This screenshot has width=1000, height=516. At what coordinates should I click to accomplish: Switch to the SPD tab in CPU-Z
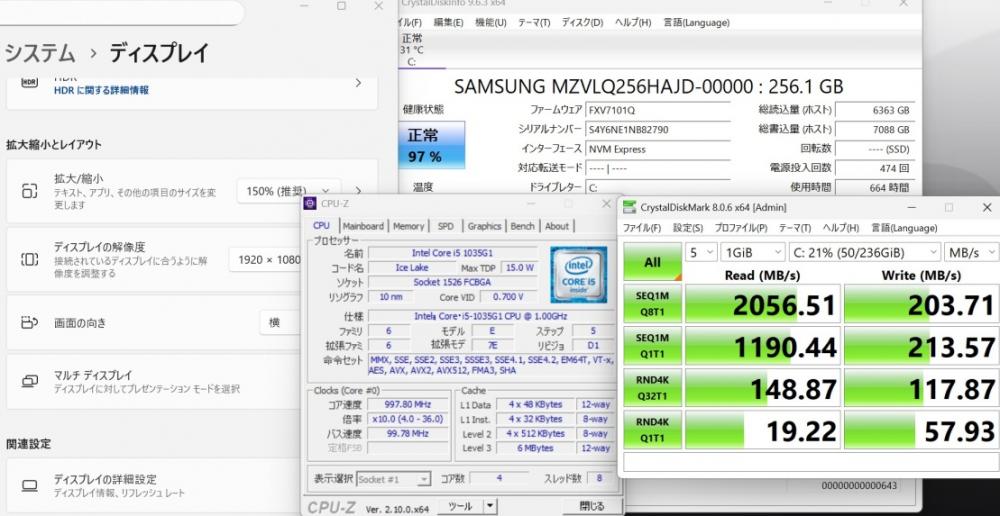(x=446, y=226)
